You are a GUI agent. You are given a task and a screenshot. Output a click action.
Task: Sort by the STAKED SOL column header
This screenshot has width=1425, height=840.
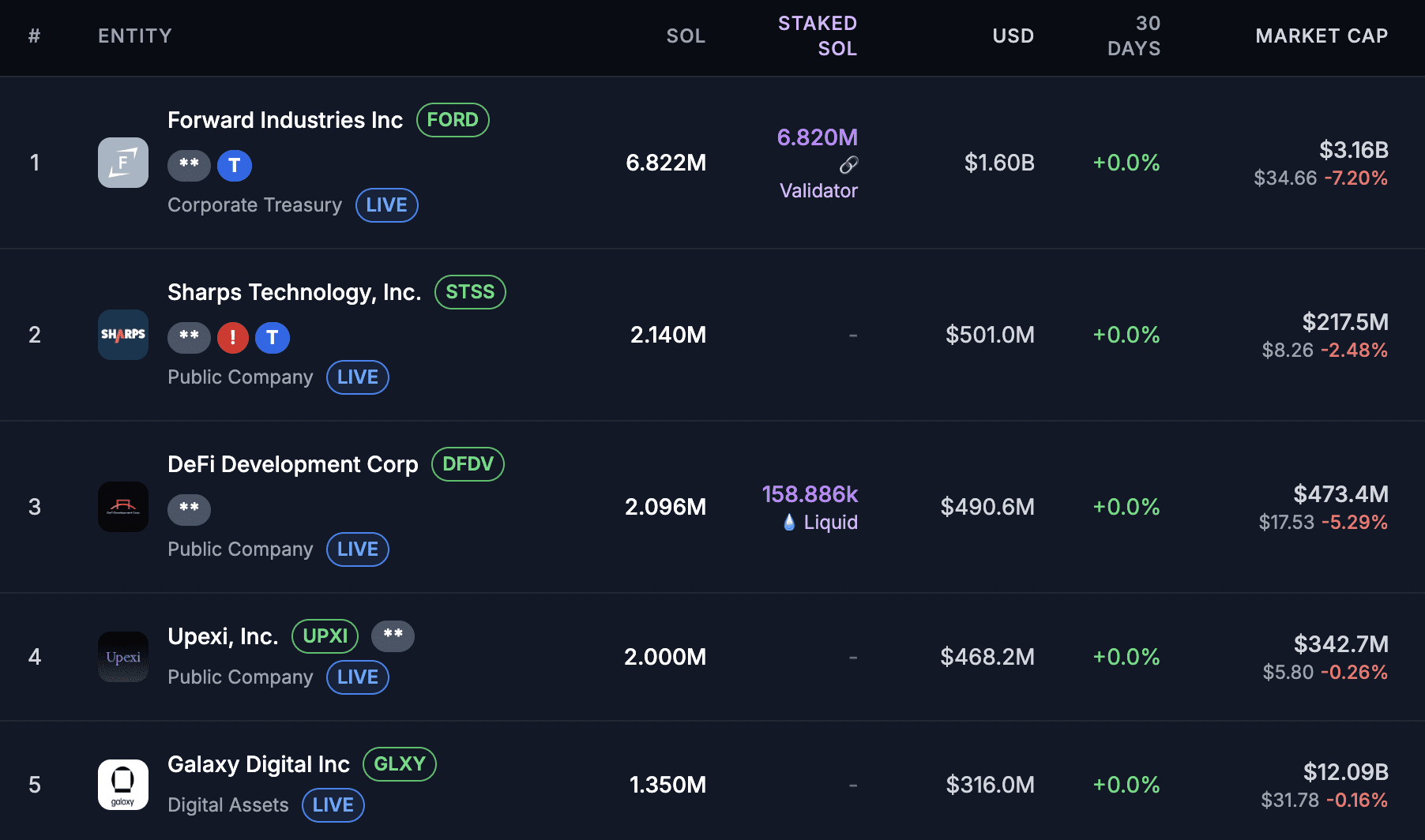click(x=818, y=36)
